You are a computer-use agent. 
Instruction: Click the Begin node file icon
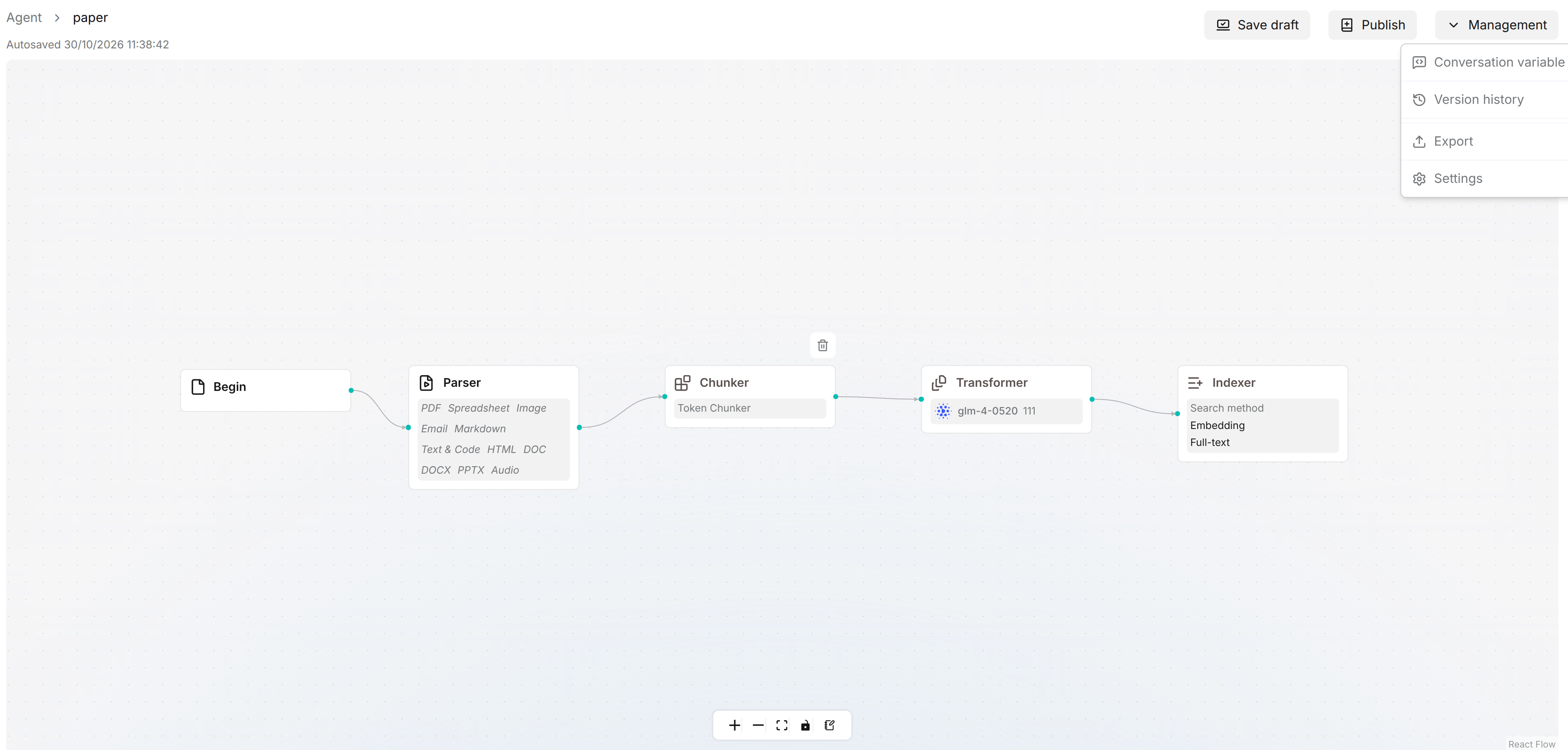point(198,386)
